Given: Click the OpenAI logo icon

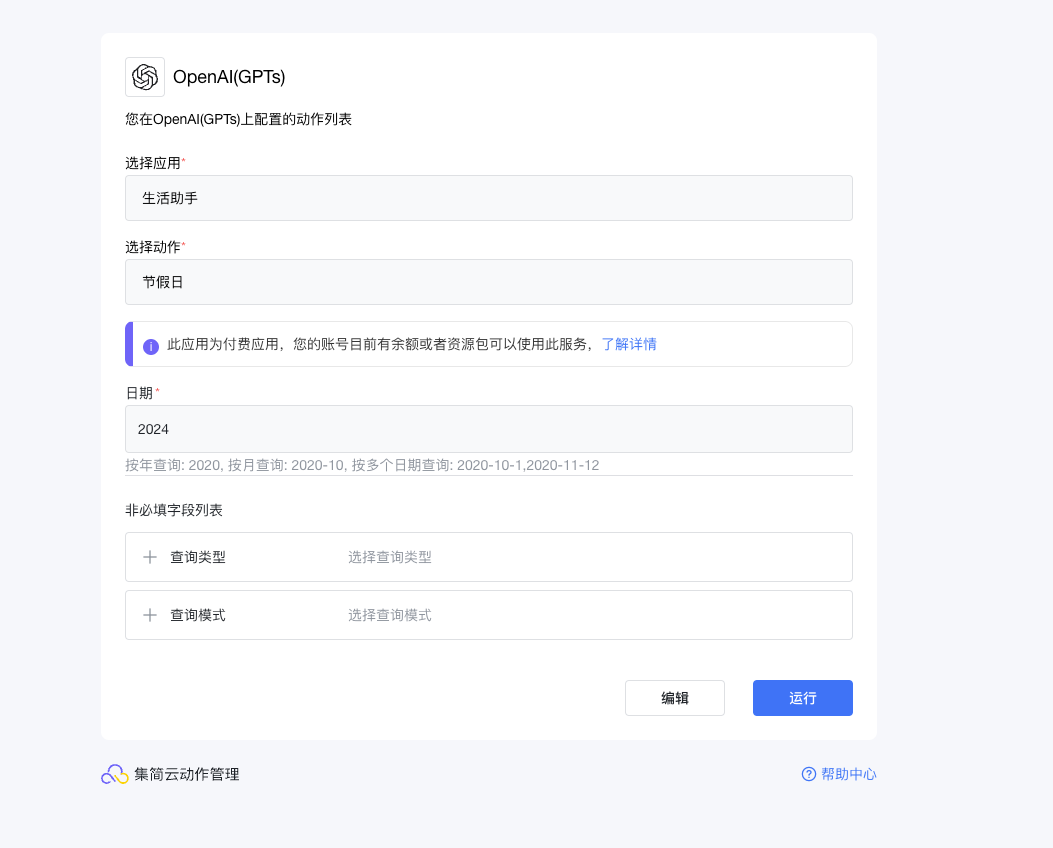Looking at the screenshot, I should click(144, 77).
